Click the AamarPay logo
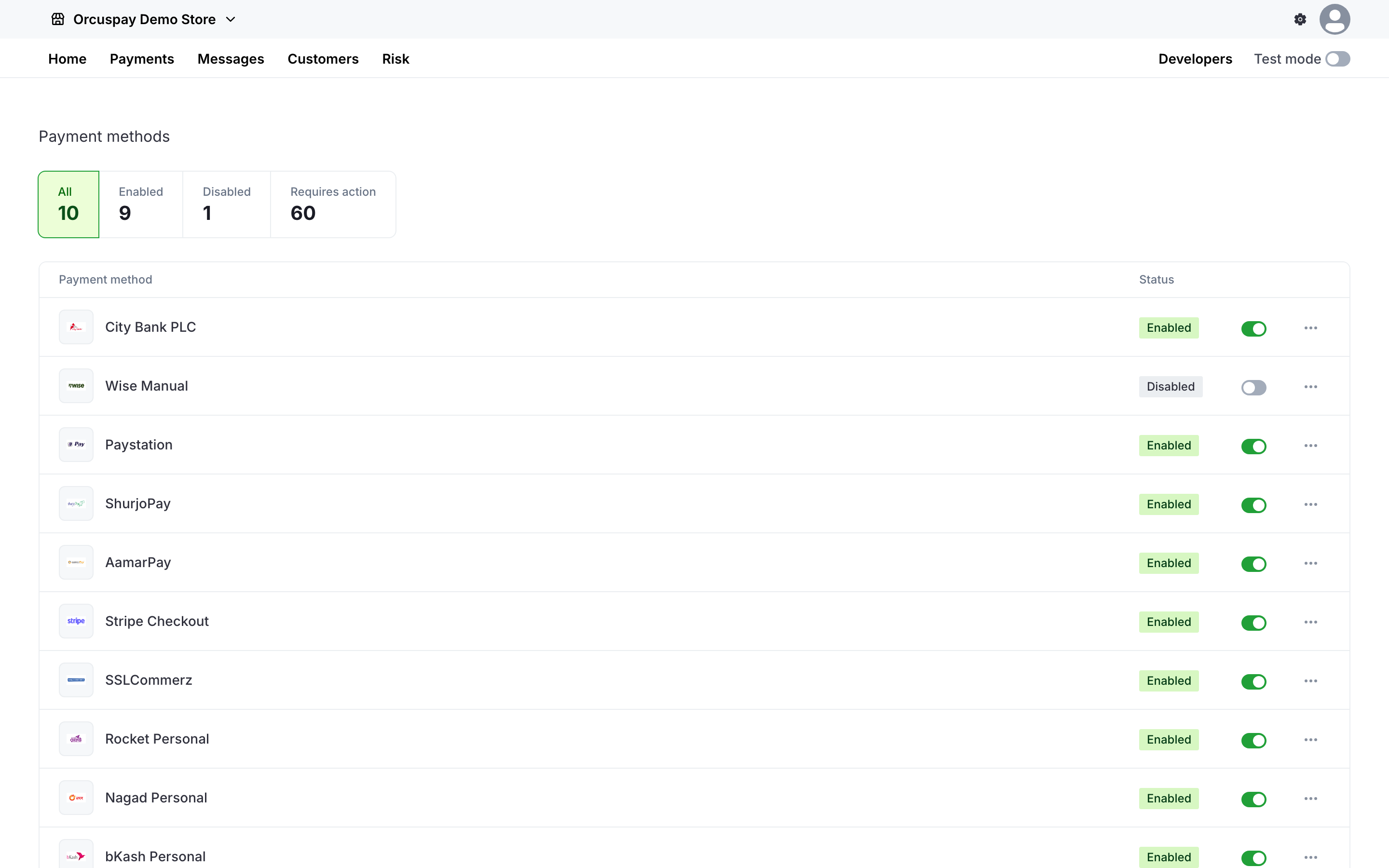 [76, 563]
